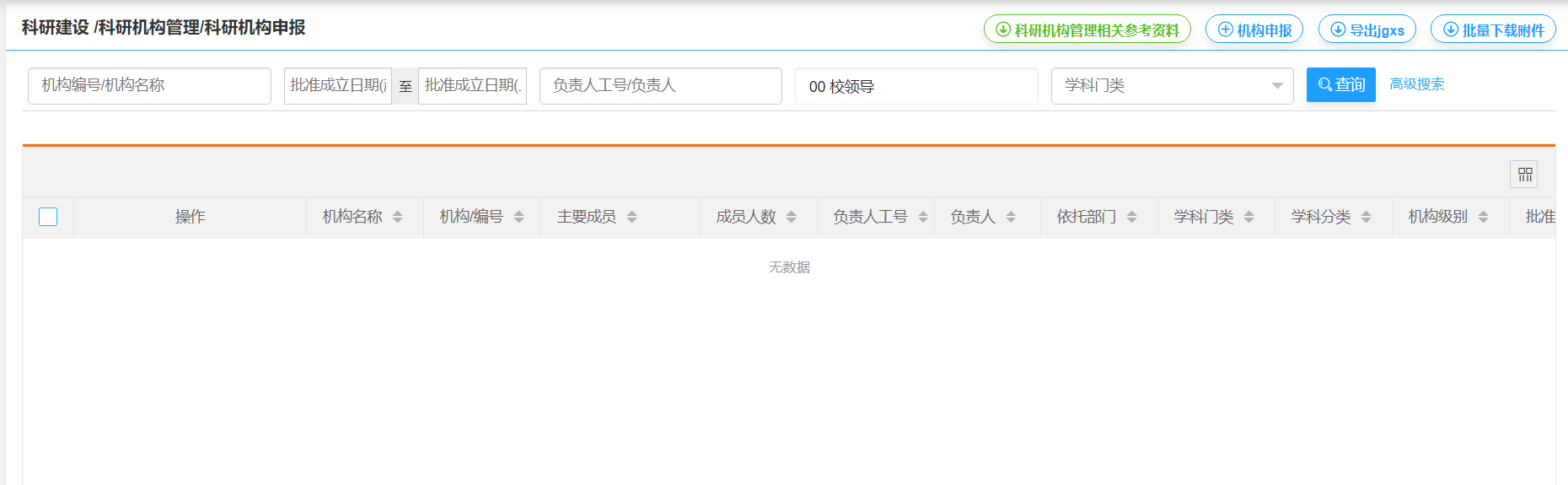
Task: Focus the 机构编号/机构名称 input field
Action: tap(149, 86)
